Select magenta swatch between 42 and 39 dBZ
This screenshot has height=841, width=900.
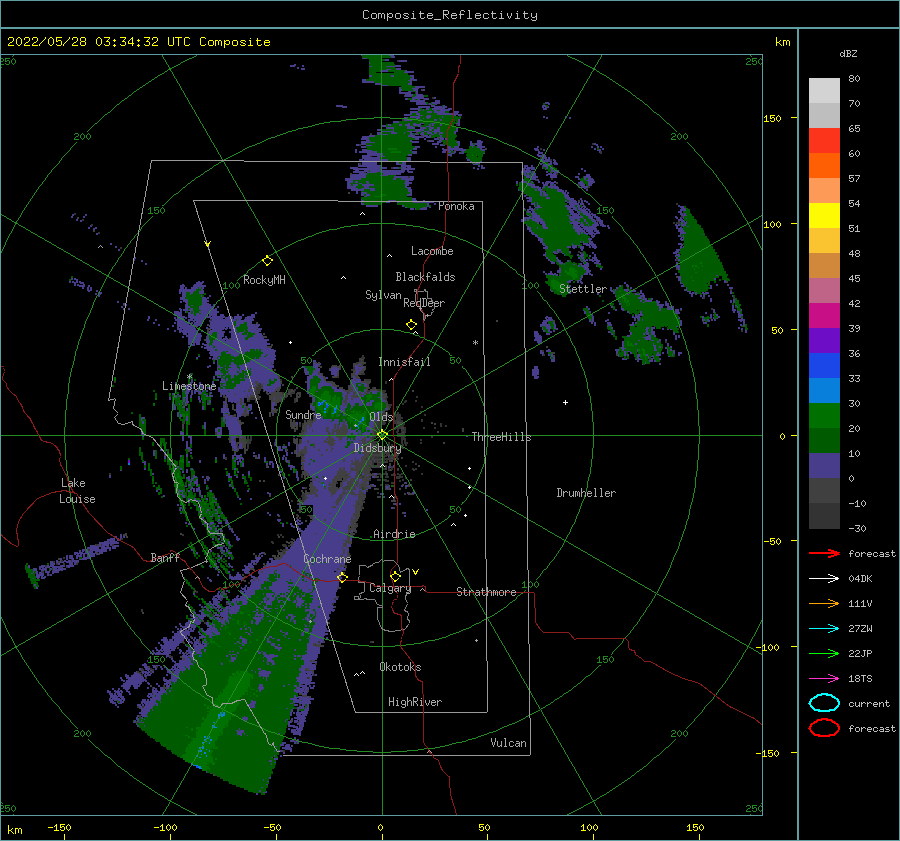(x=824, y=315)
